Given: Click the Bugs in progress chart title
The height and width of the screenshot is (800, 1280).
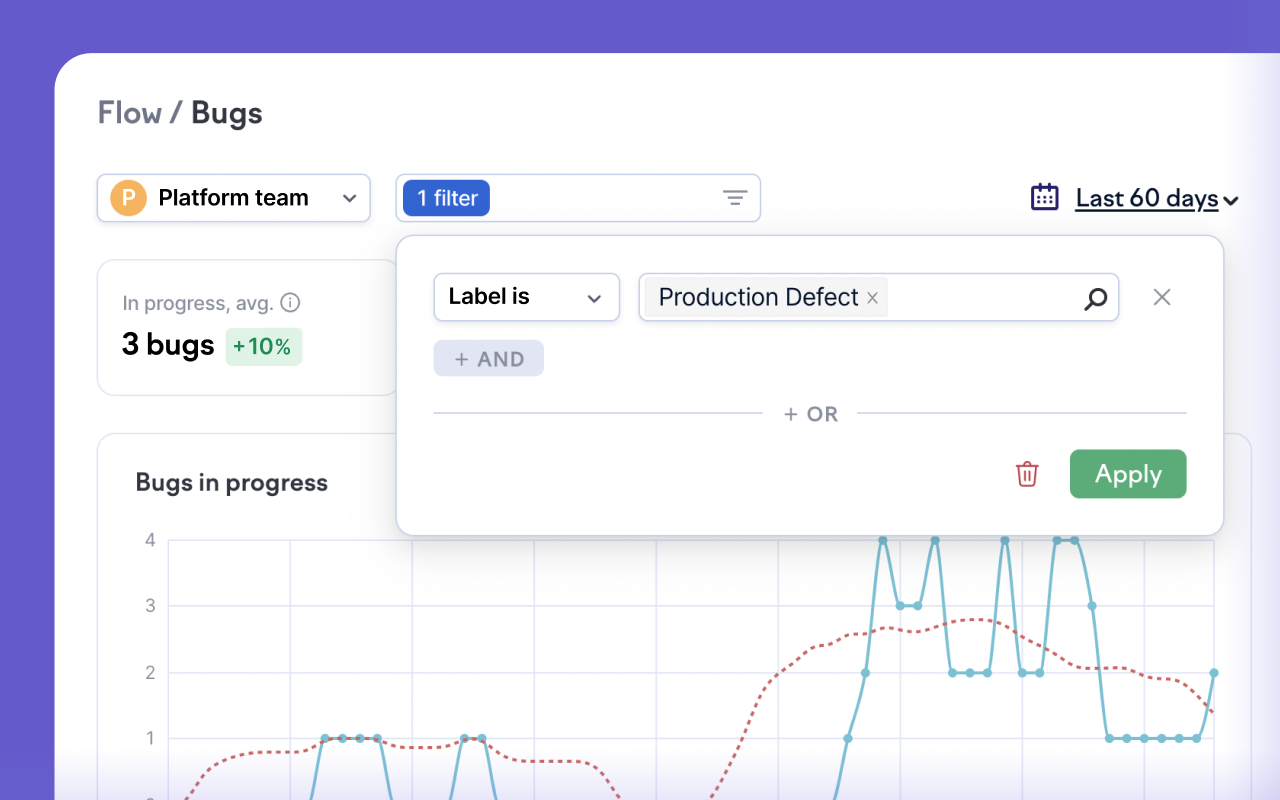Looking at the screenshot, I should [x=231, y=483].
